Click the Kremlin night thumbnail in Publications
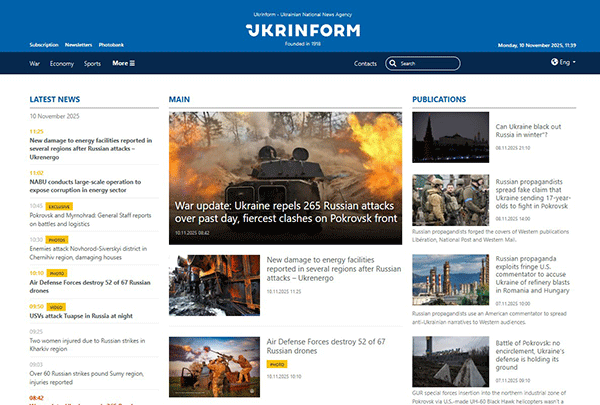The image size is (600, 405). click(450, 137)
